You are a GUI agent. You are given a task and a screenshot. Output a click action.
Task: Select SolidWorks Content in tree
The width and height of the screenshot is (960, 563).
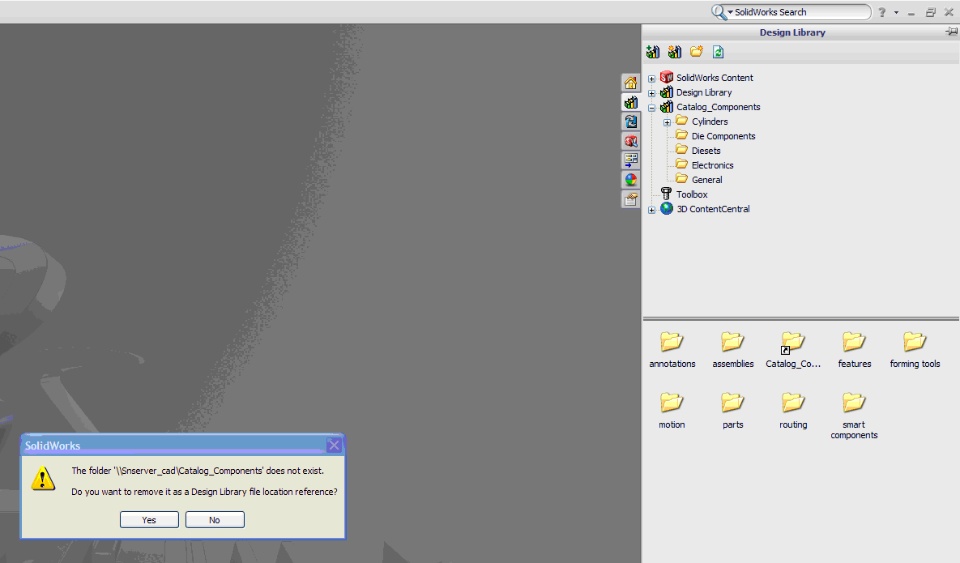click(714, 78)
